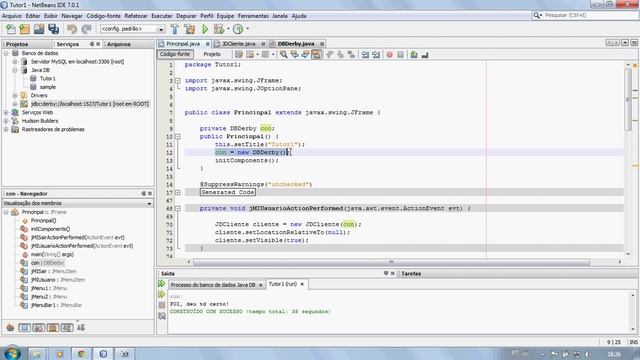The width and height of the screenshot is (640, 360).
Task: Shift line left in editor toolbar
Action: coord(365,55)
